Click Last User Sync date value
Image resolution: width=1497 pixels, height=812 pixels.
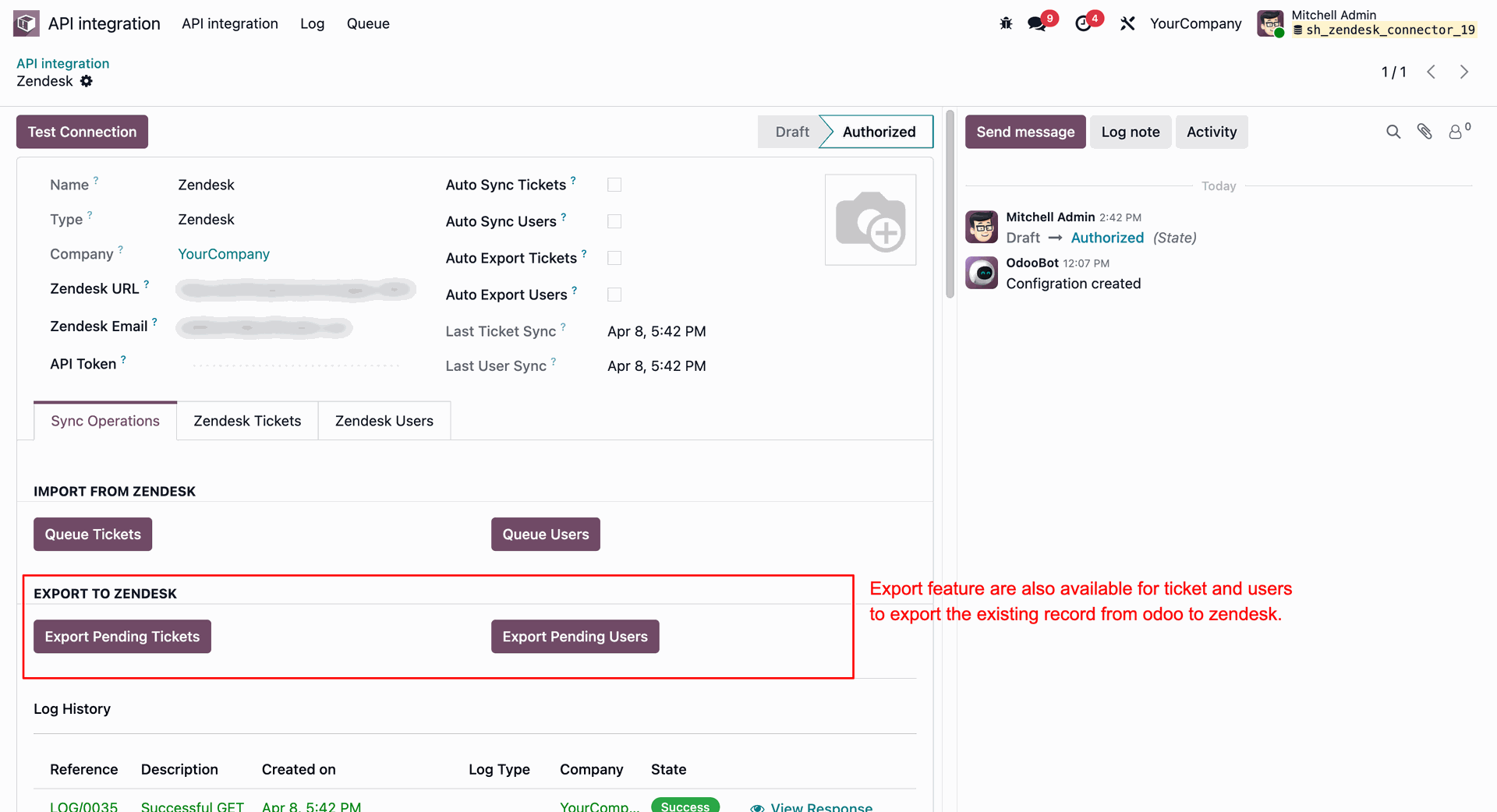(656, 365)
